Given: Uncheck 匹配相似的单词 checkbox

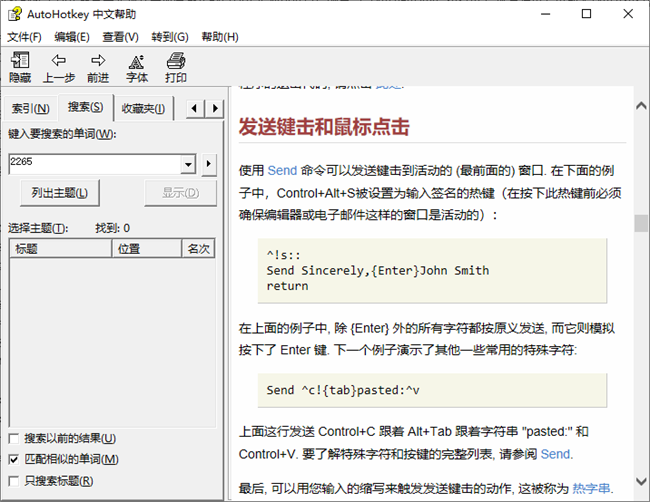Looking at the screenshot, I should (14, 460).
